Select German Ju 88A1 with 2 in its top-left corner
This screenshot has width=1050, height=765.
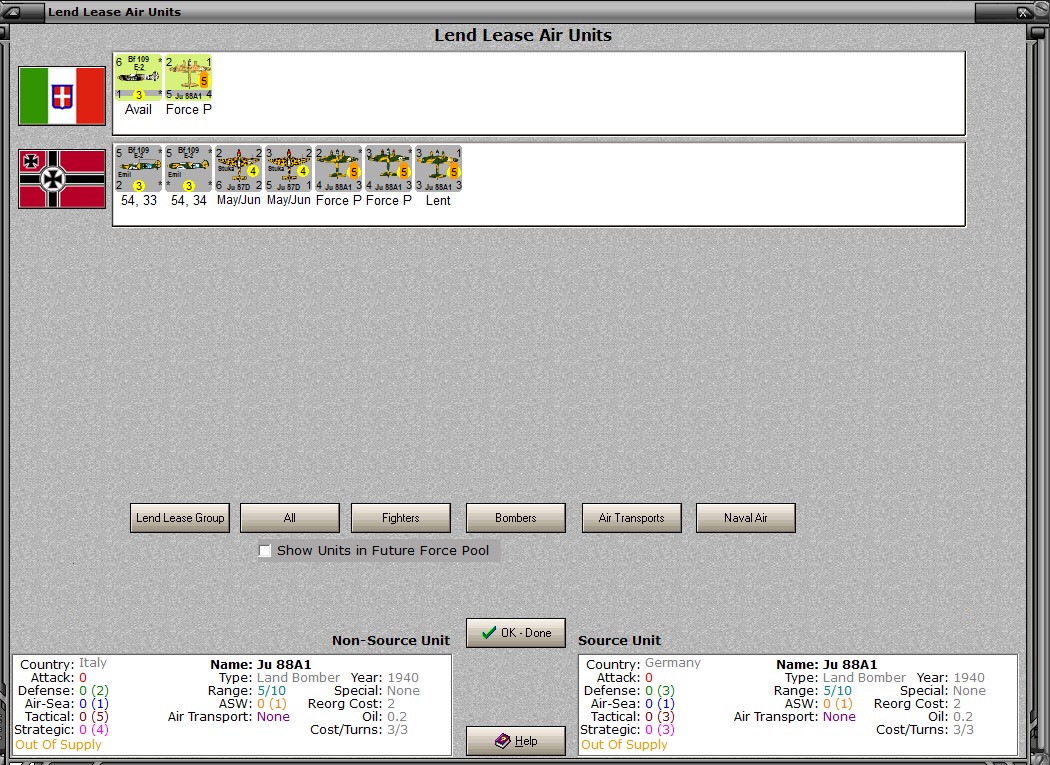338,168
